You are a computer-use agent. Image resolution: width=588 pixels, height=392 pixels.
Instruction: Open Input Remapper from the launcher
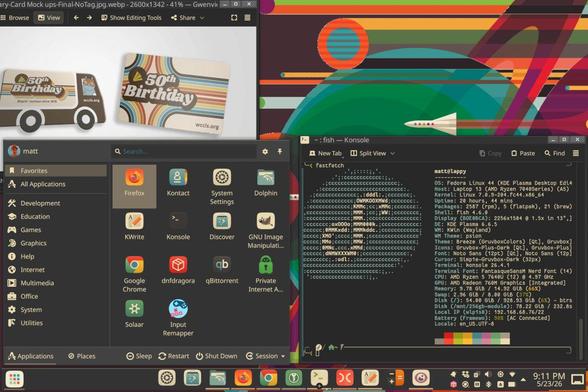tap(178, 318)
